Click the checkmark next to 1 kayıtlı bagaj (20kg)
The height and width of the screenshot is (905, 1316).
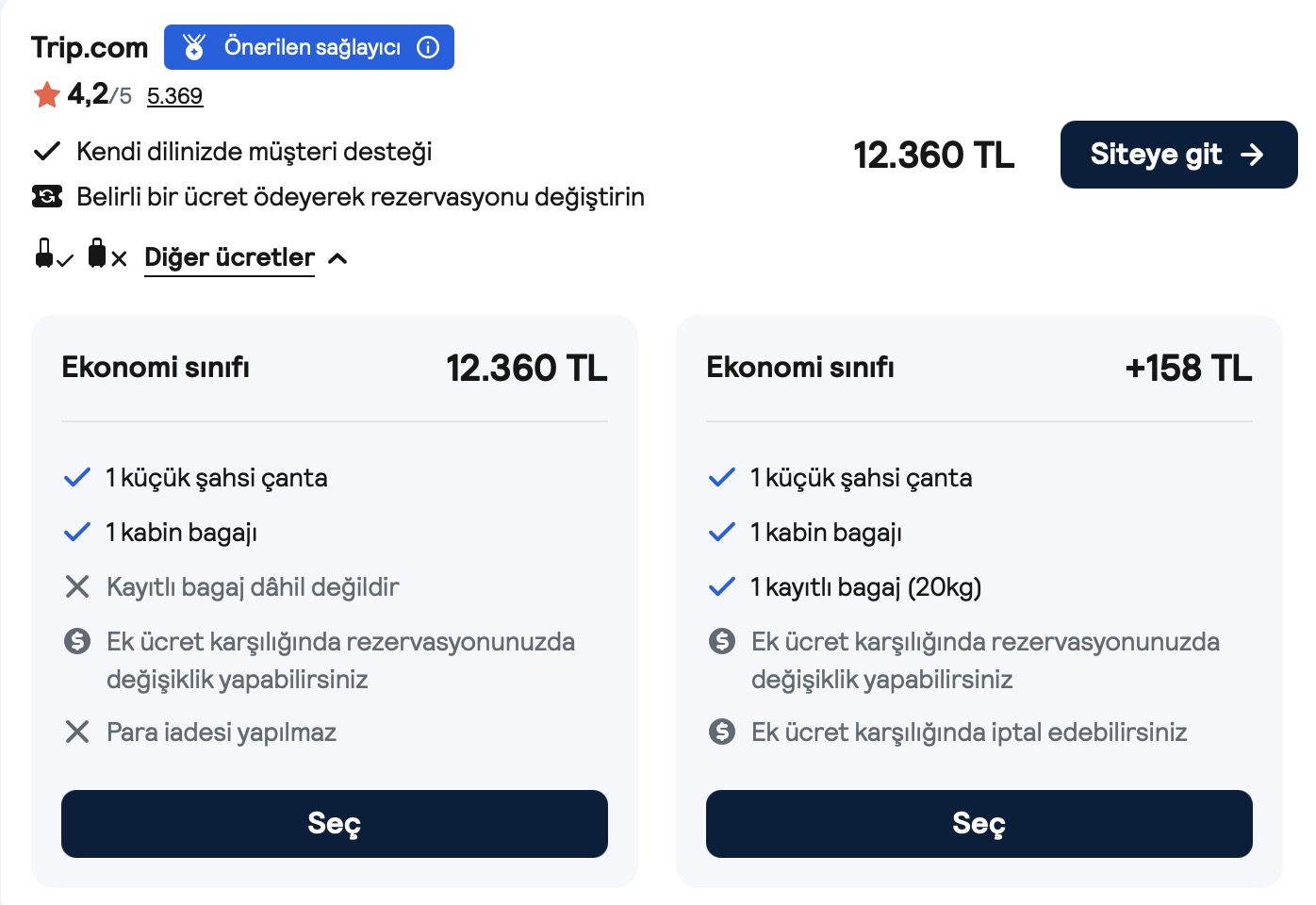(x=722, y=586)
